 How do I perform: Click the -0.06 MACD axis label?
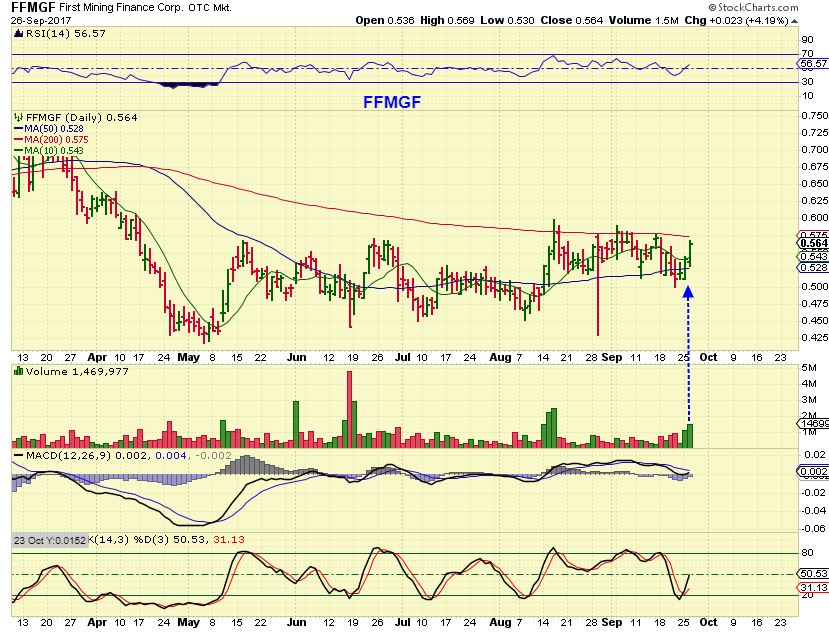click(814, 528)
